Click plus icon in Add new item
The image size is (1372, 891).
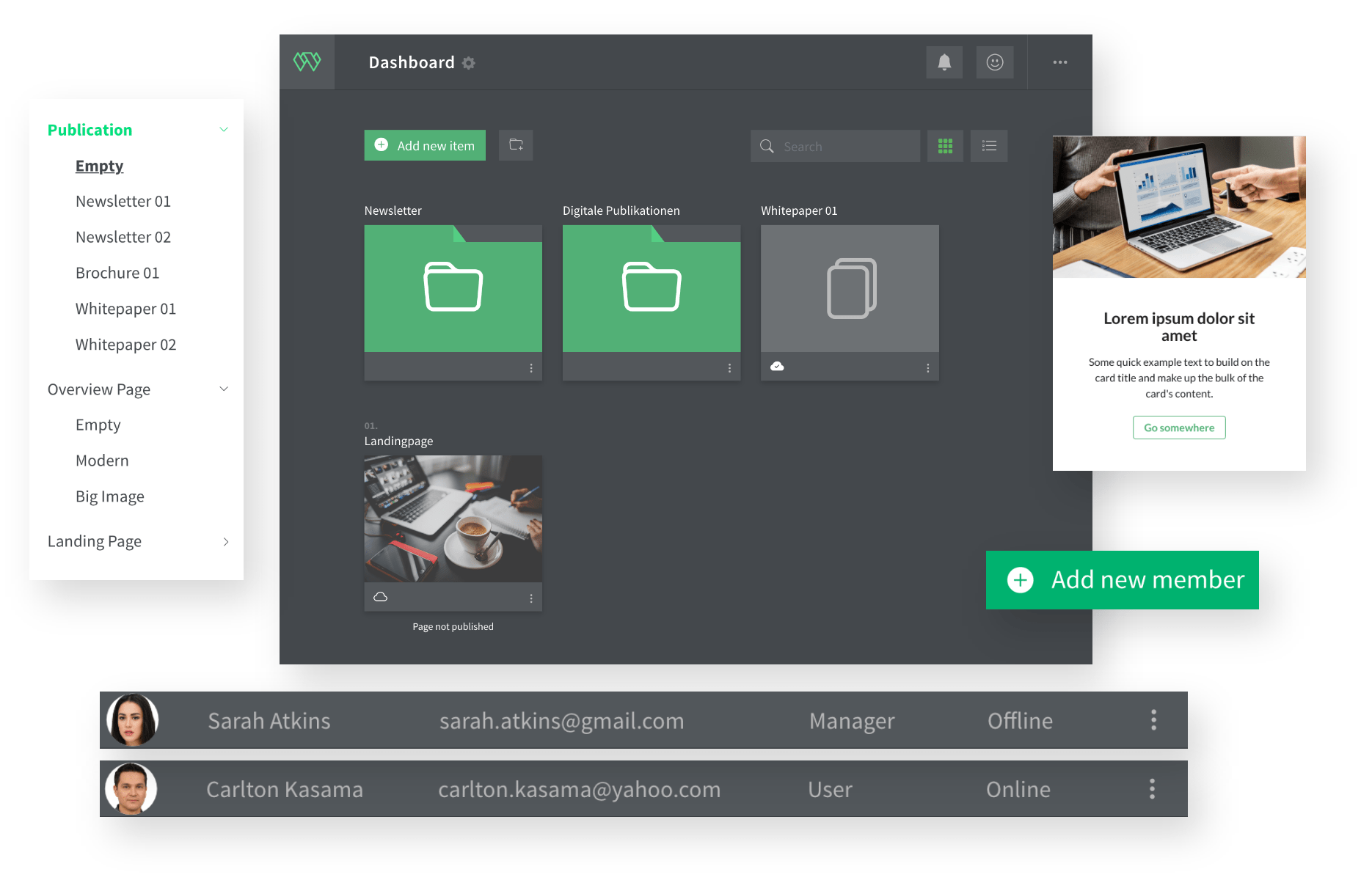pyautogui.click(x=382, y=145)
